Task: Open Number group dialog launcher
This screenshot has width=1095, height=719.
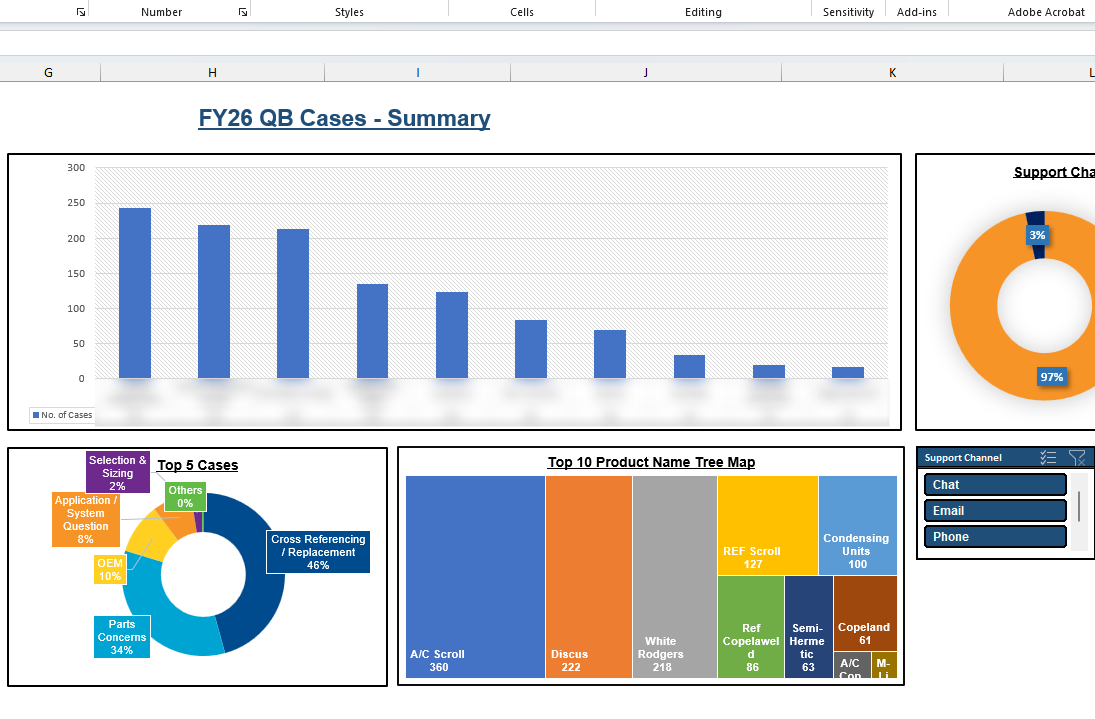Action: click(242, 12)
